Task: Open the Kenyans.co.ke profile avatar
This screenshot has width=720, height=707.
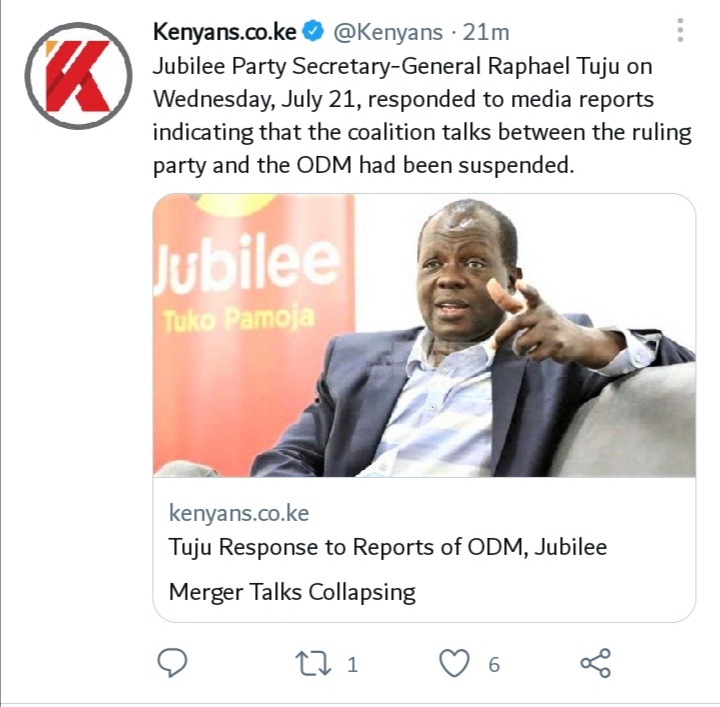Action: click(79, 76)
